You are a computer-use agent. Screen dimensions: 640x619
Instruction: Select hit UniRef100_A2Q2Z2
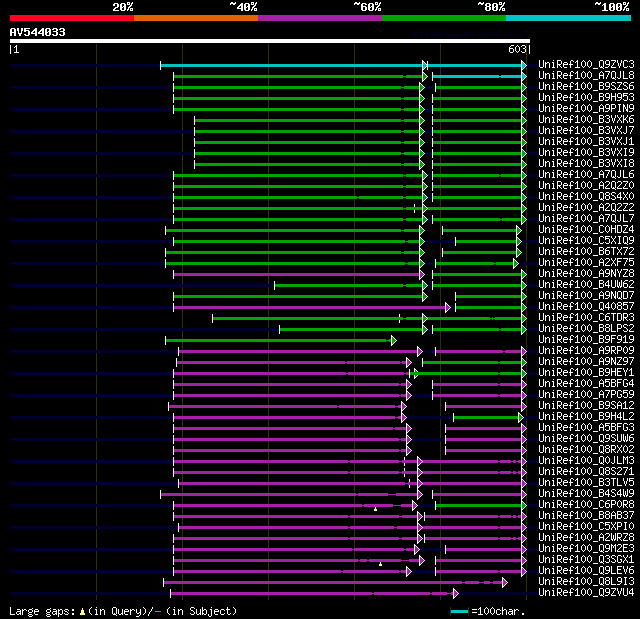click(586, 208)
